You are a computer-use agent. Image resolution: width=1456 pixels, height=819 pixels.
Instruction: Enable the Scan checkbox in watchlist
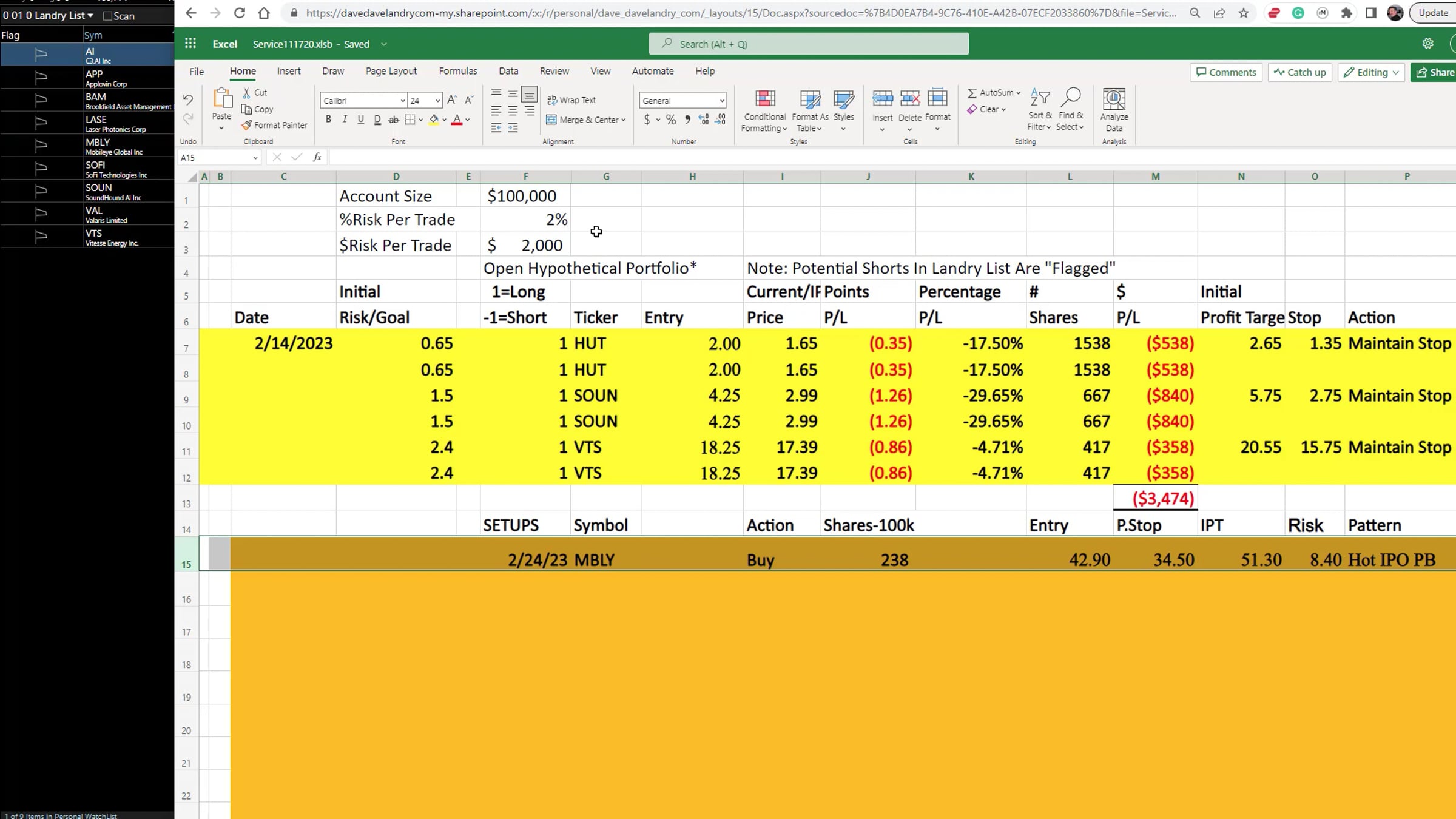click(108, 16)
